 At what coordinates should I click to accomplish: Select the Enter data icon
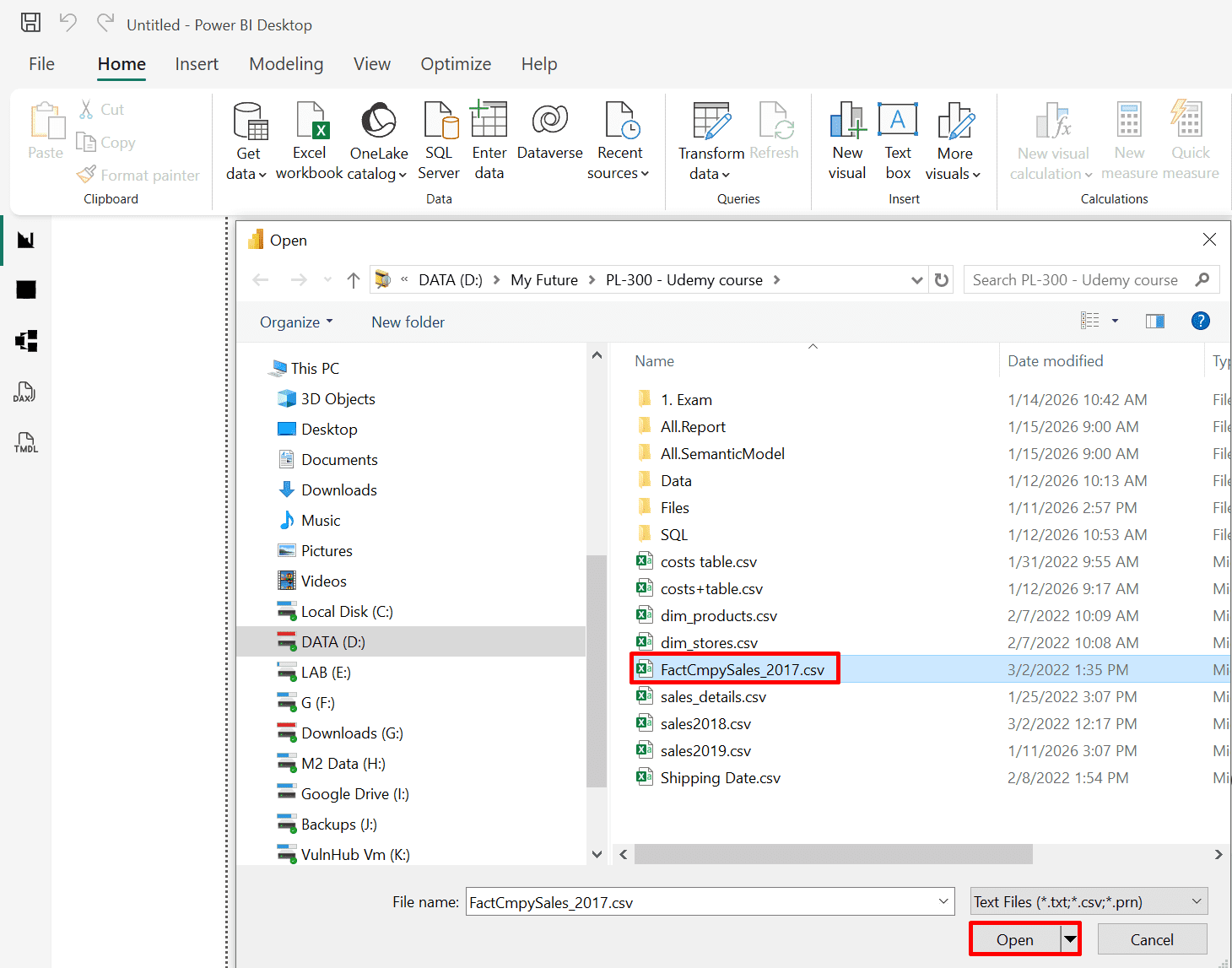pyautogui.click(x=489, y=122)
